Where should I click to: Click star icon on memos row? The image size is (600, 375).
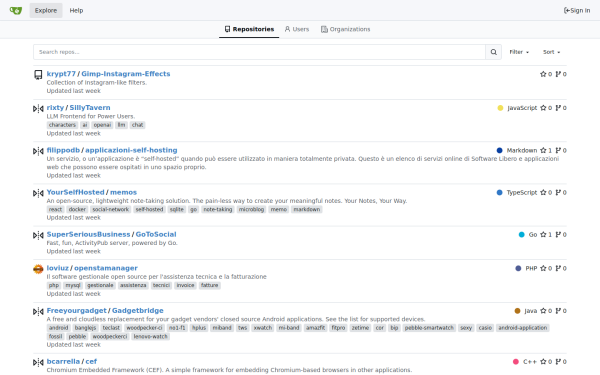click(543, 192)
